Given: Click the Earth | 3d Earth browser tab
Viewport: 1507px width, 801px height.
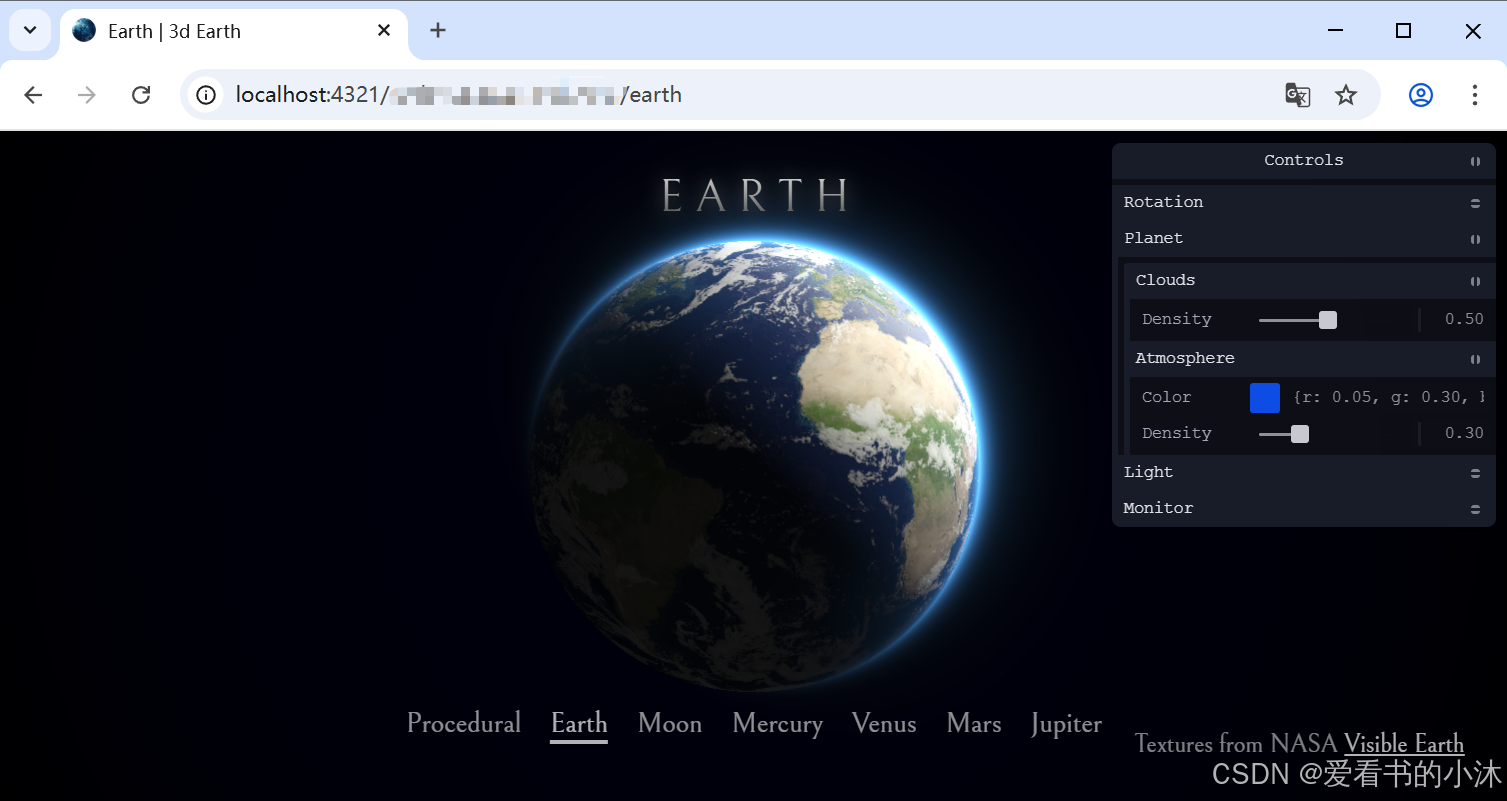Looking at the screenshot, I should tap(235, 31).
